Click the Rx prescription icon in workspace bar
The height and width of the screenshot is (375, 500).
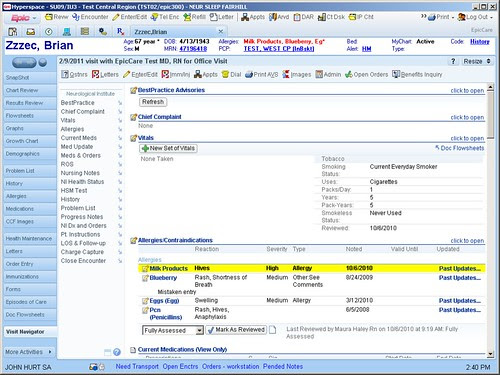121,32
